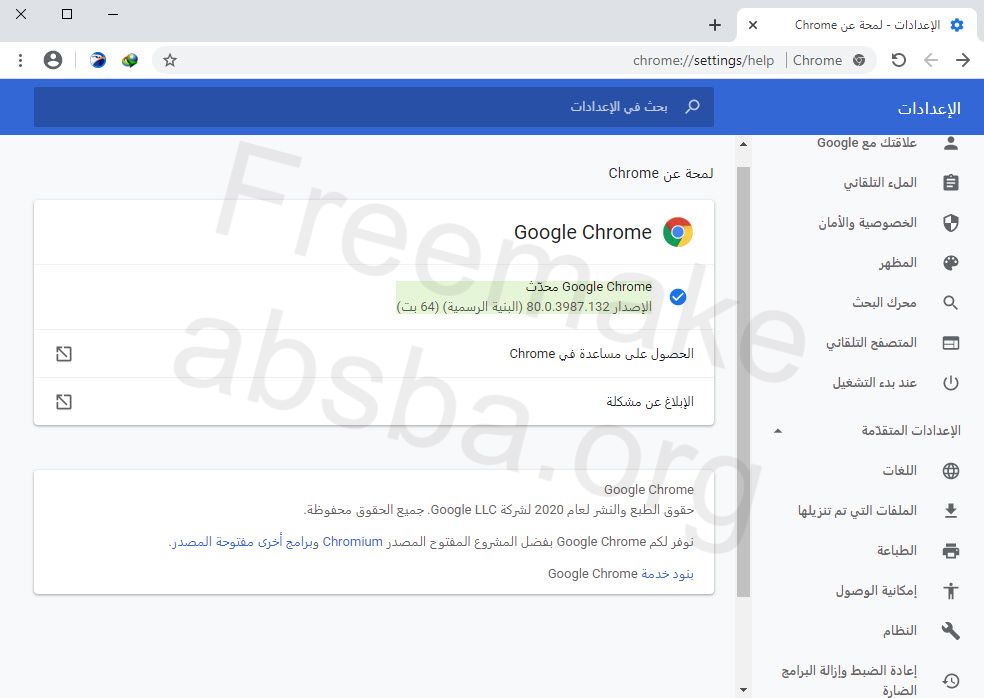The width and height of the screenshot is (984, 698).
Task: Click external link icon for report issue row
Action: 64,402
